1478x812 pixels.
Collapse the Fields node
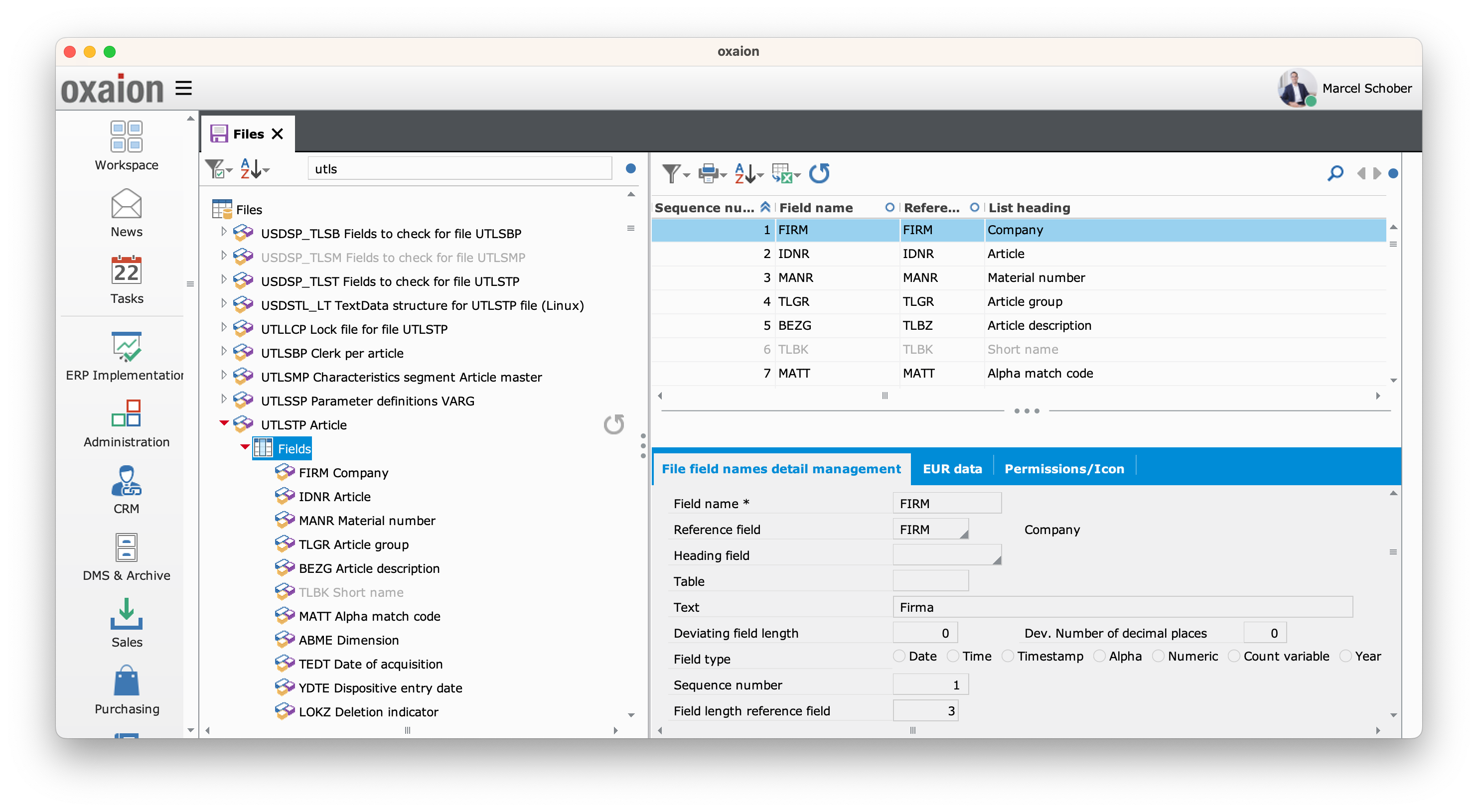245,447
